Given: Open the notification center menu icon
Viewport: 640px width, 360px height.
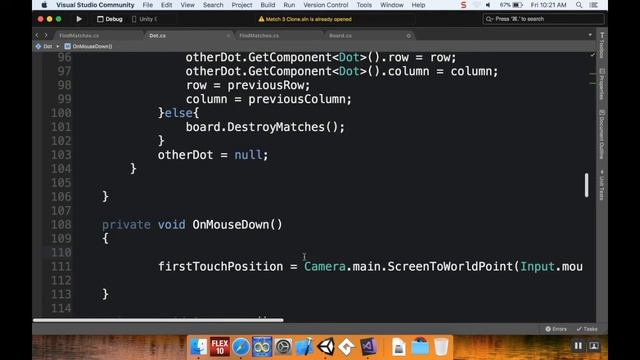Looking at the screenshot, I should coord(594,5).
